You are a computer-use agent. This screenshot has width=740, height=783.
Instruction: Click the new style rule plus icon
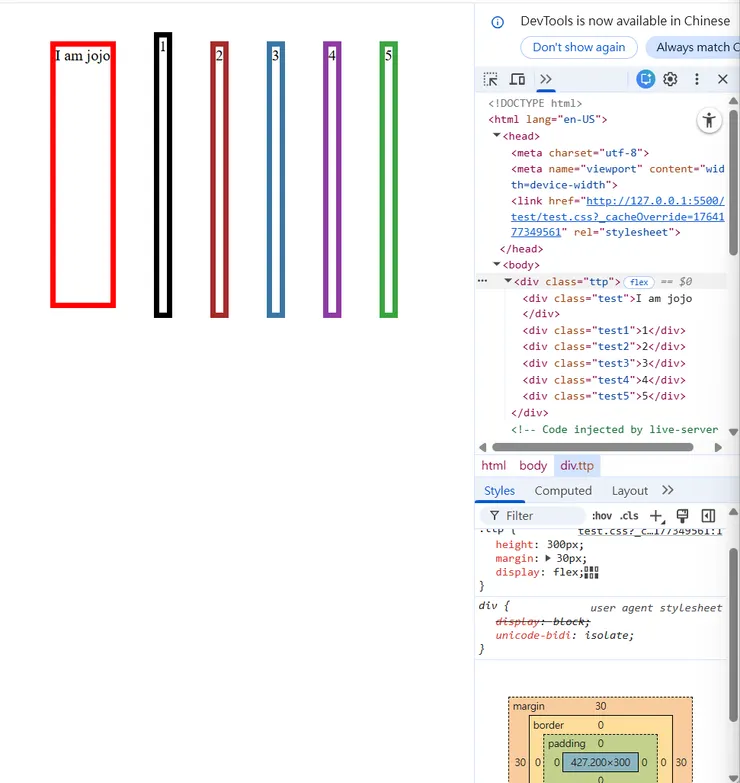pos(656,516)
